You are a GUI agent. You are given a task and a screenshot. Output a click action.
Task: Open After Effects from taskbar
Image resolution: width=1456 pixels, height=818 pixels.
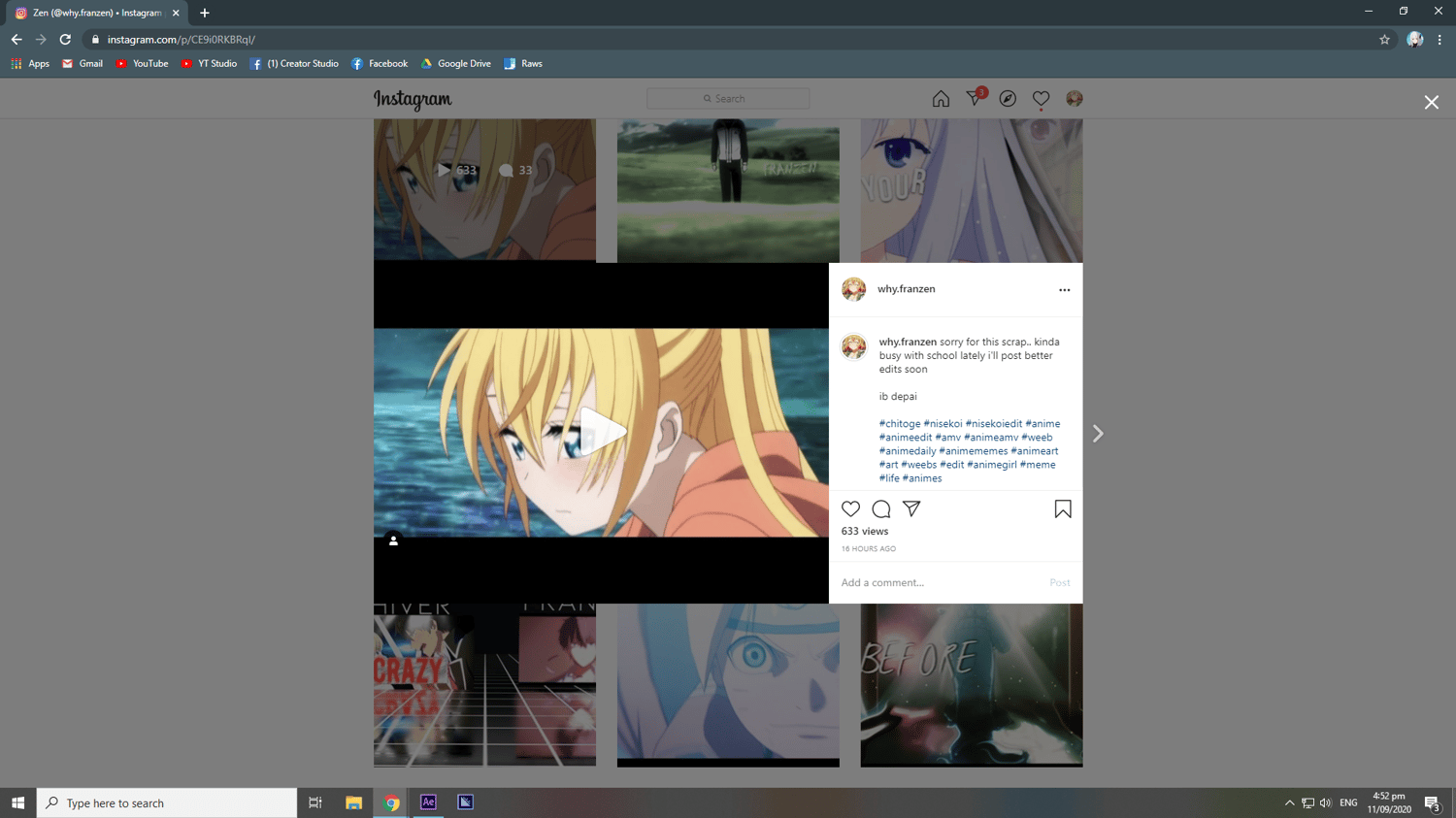(428, 802)
